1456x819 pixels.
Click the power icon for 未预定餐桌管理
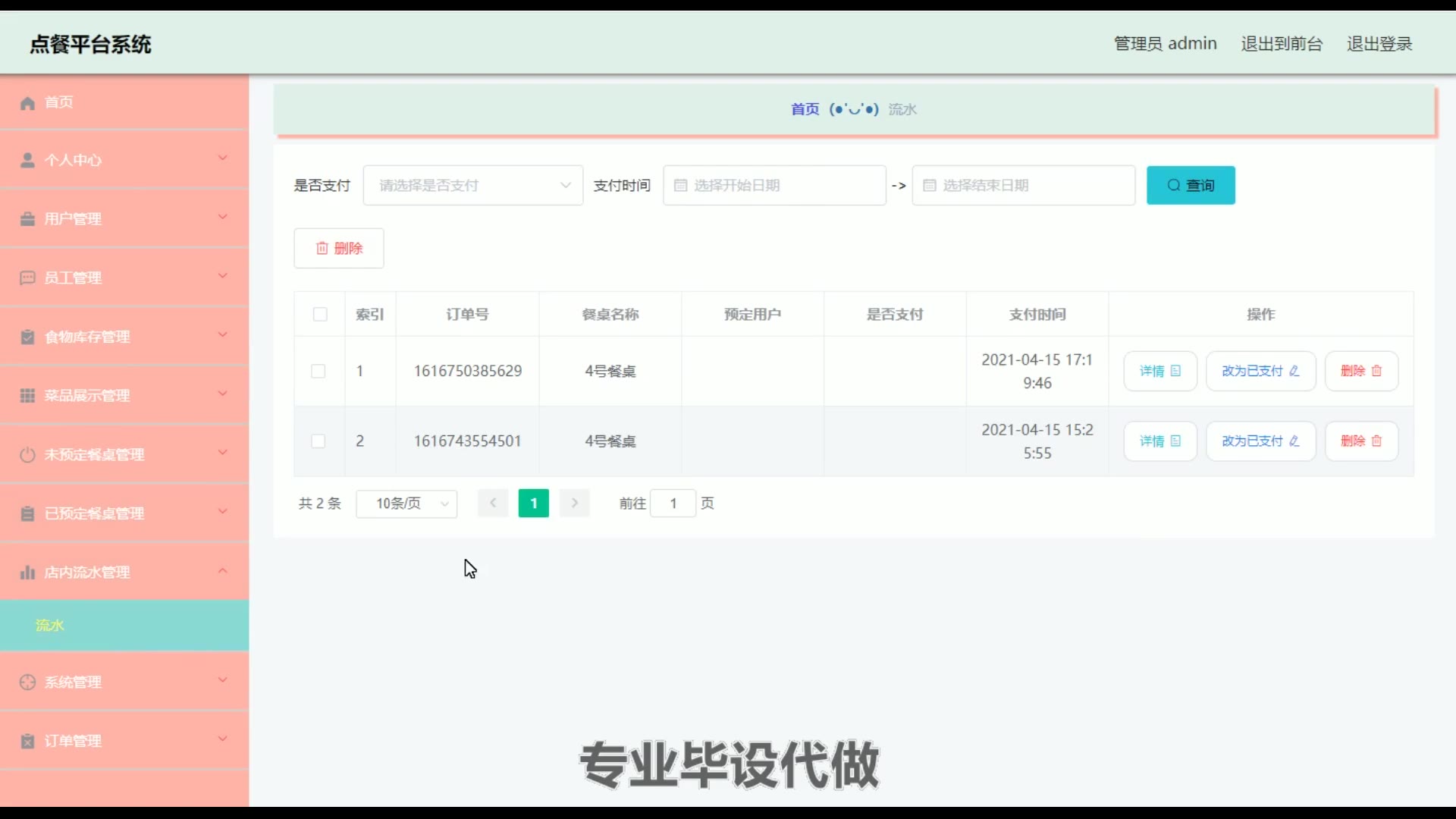[x=27, y=455]
